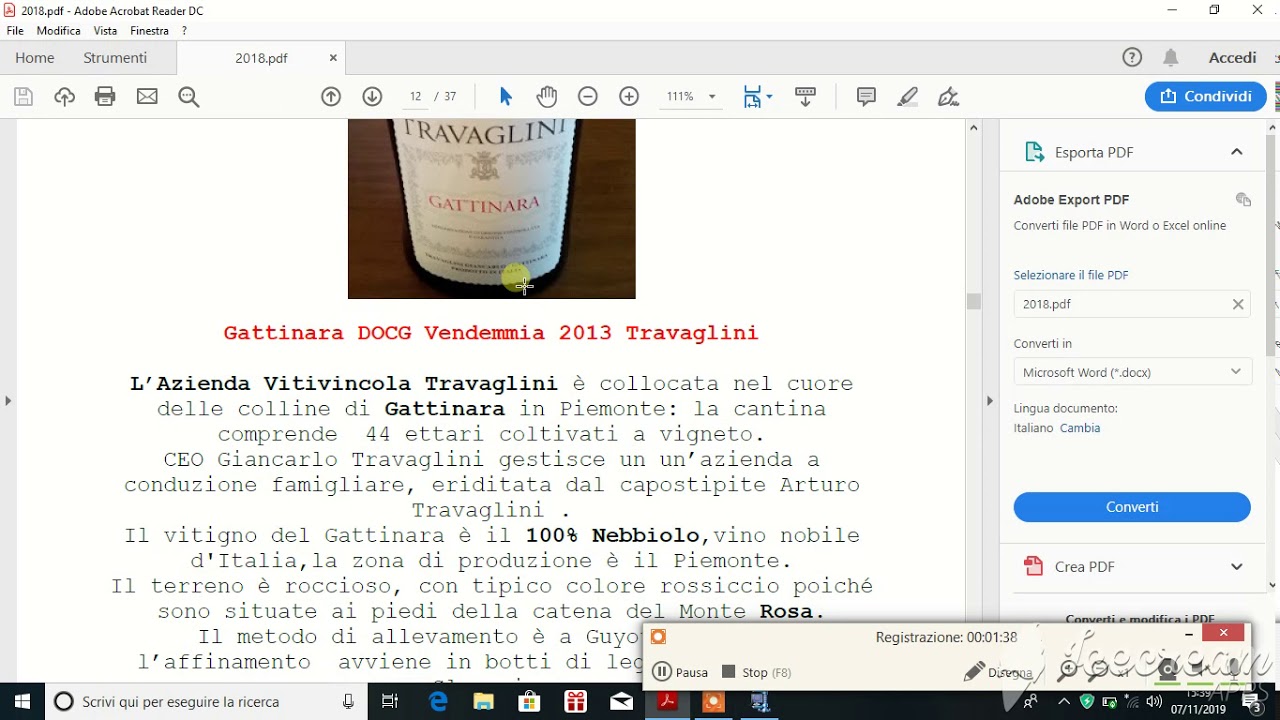The image size is (1280, 720).
Task: Open the Microsoft Word format dropdown
Action: point(1131,372)
